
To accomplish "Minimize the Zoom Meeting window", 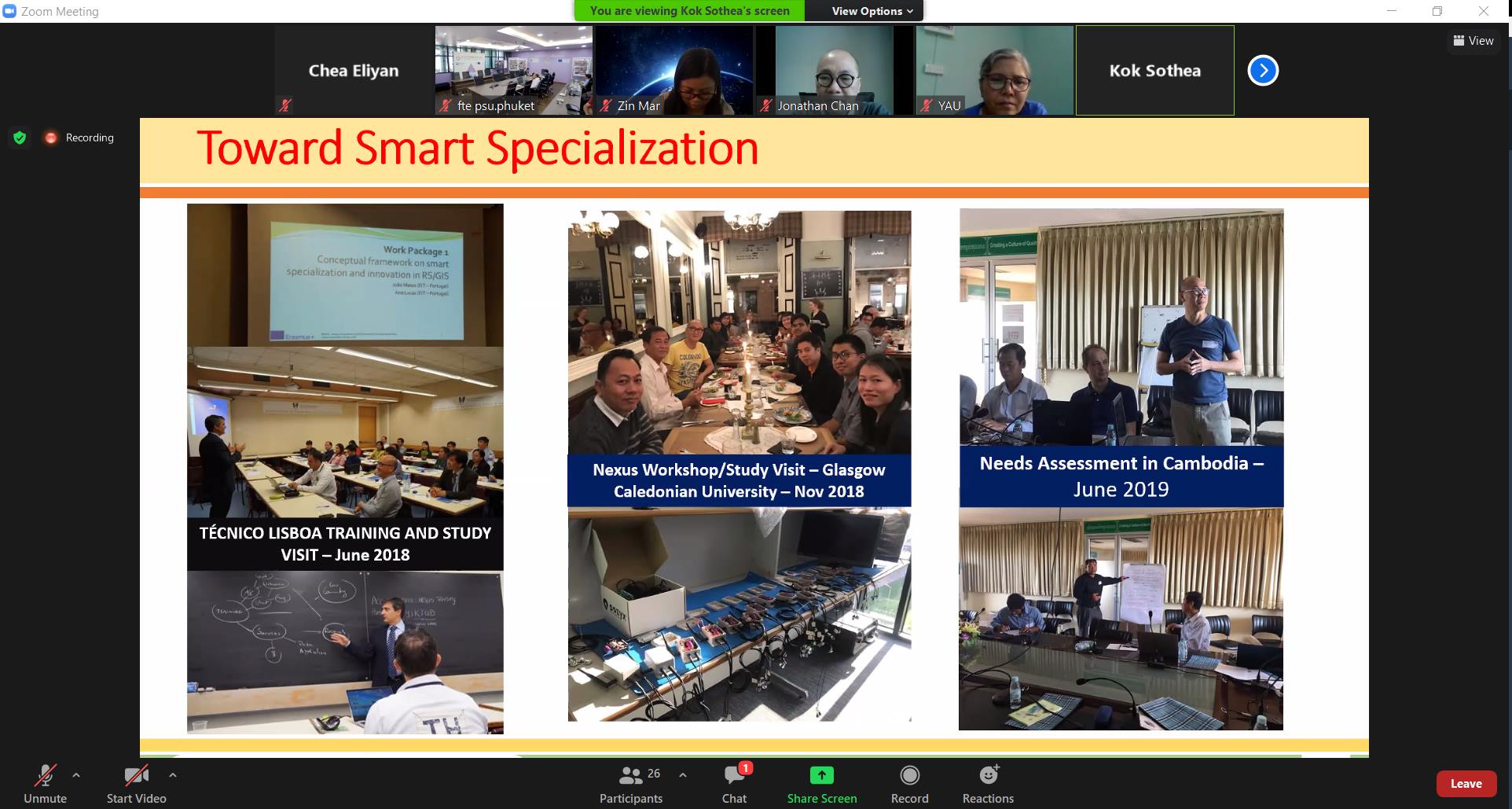I will (x=1392, y=11).
